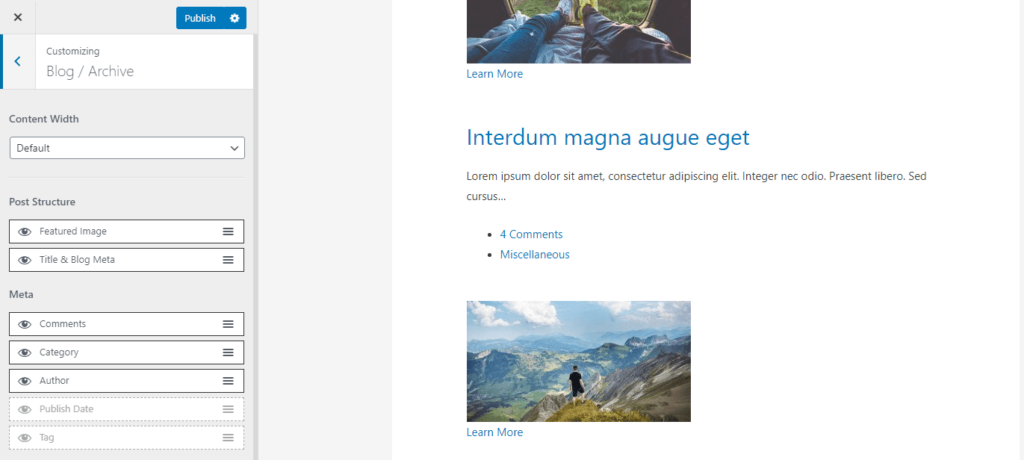
Task: Toggle visibility of Comments meta item
Action: [x=25, y=324]
